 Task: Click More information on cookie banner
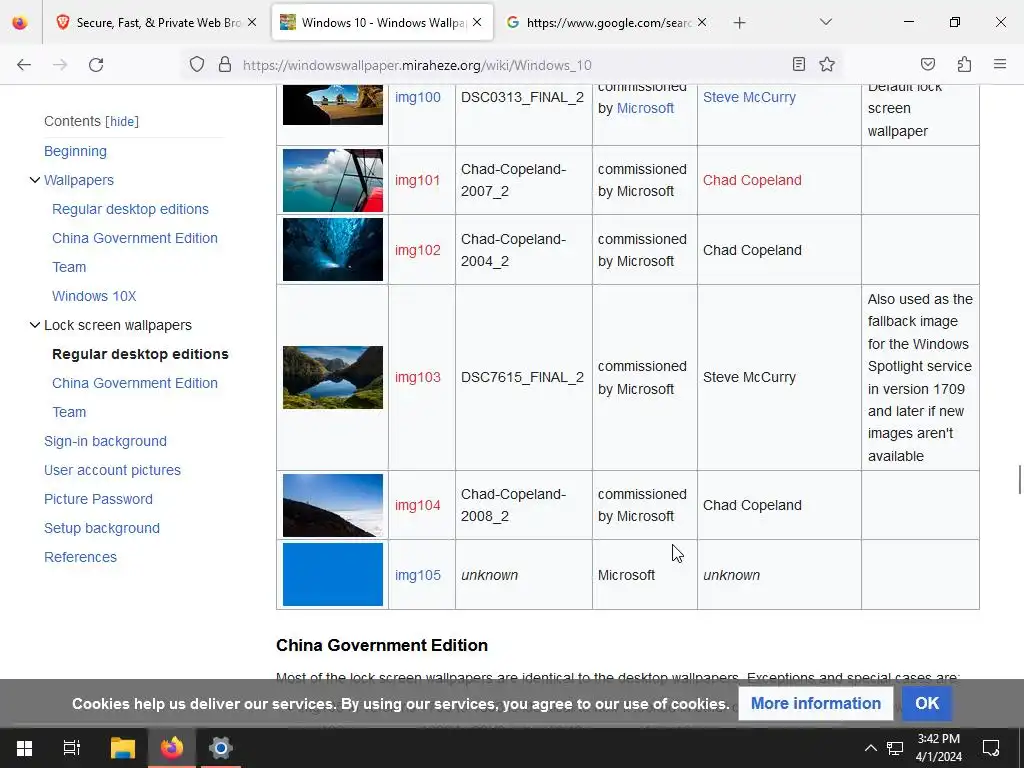(816, 703)
